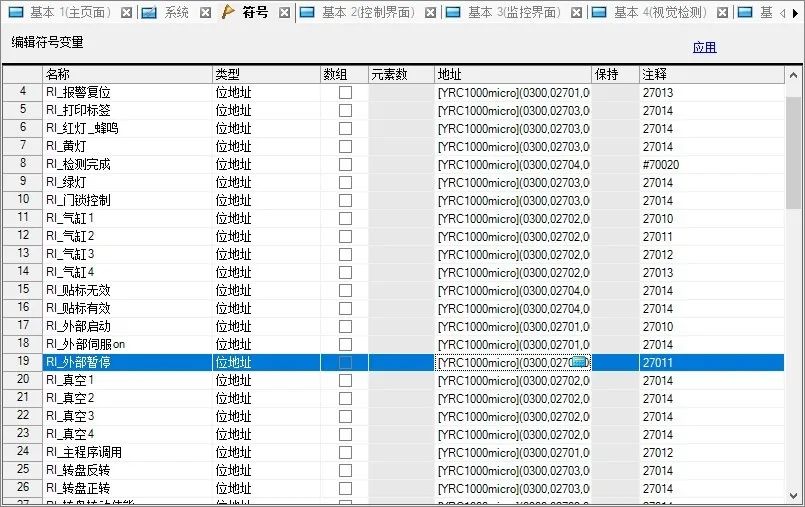Click the 系统 tab icon
The height and width of the screenshot is (507, 805).
coord(149,13)
